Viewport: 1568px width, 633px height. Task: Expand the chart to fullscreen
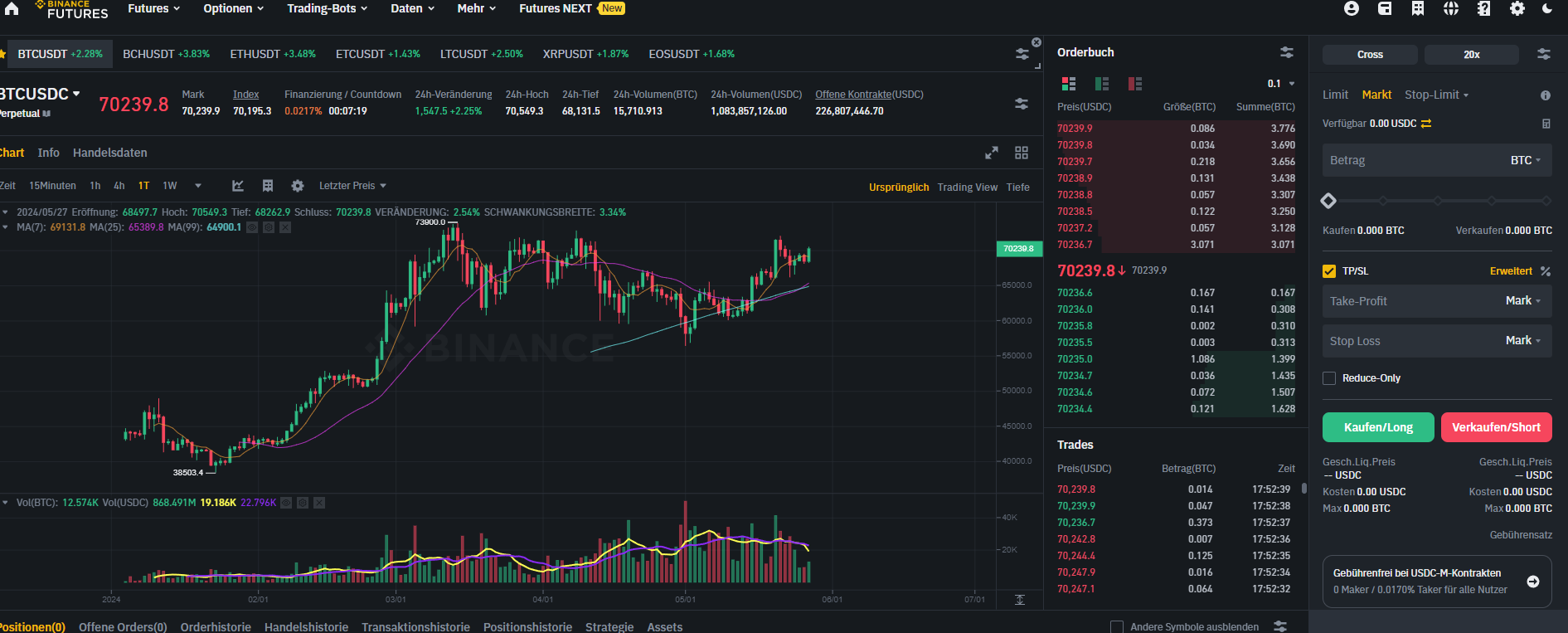click(x=992, y=153)
